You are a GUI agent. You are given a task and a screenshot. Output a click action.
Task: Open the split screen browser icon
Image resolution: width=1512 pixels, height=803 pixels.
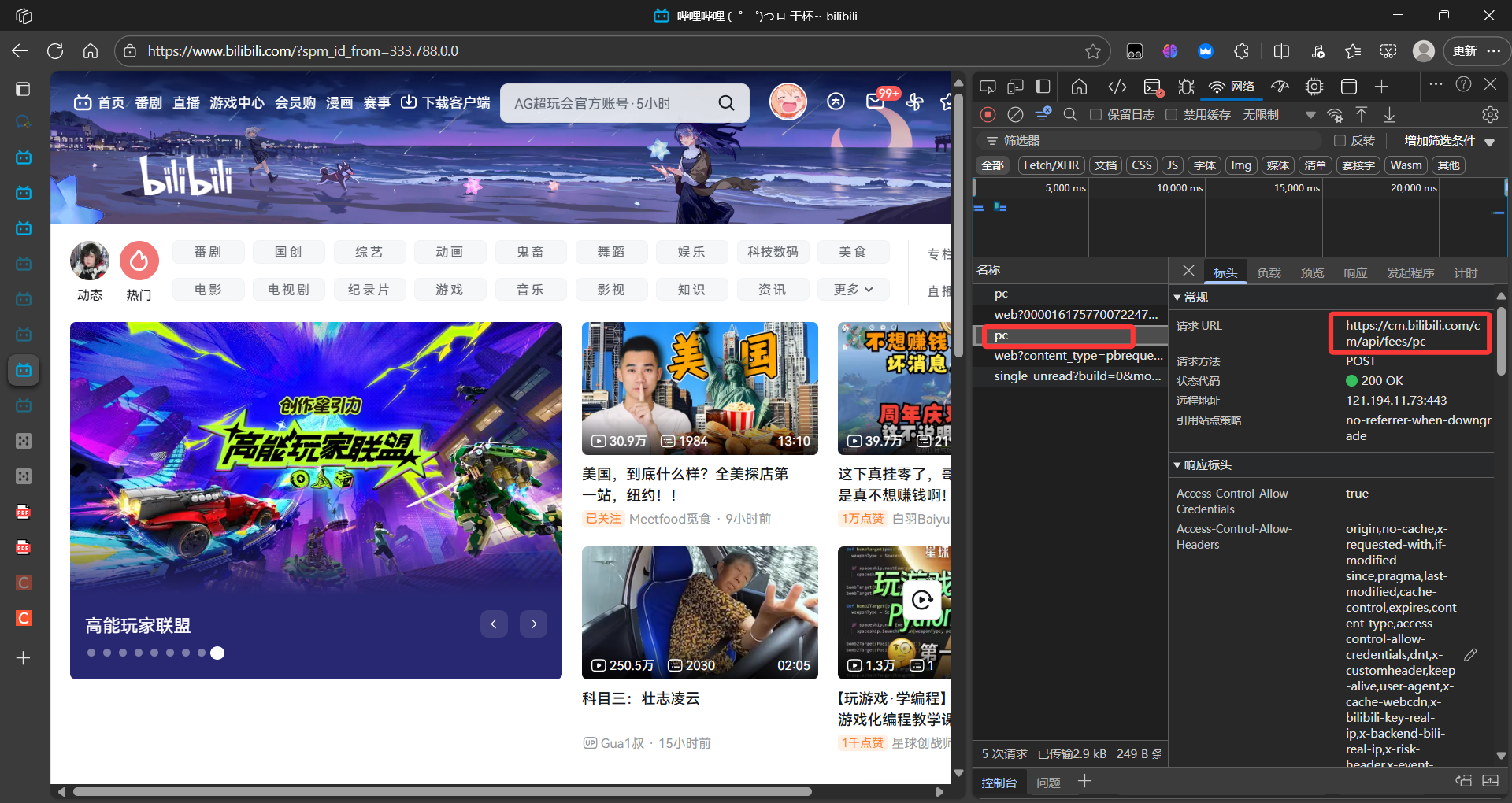pos(1281,51)
